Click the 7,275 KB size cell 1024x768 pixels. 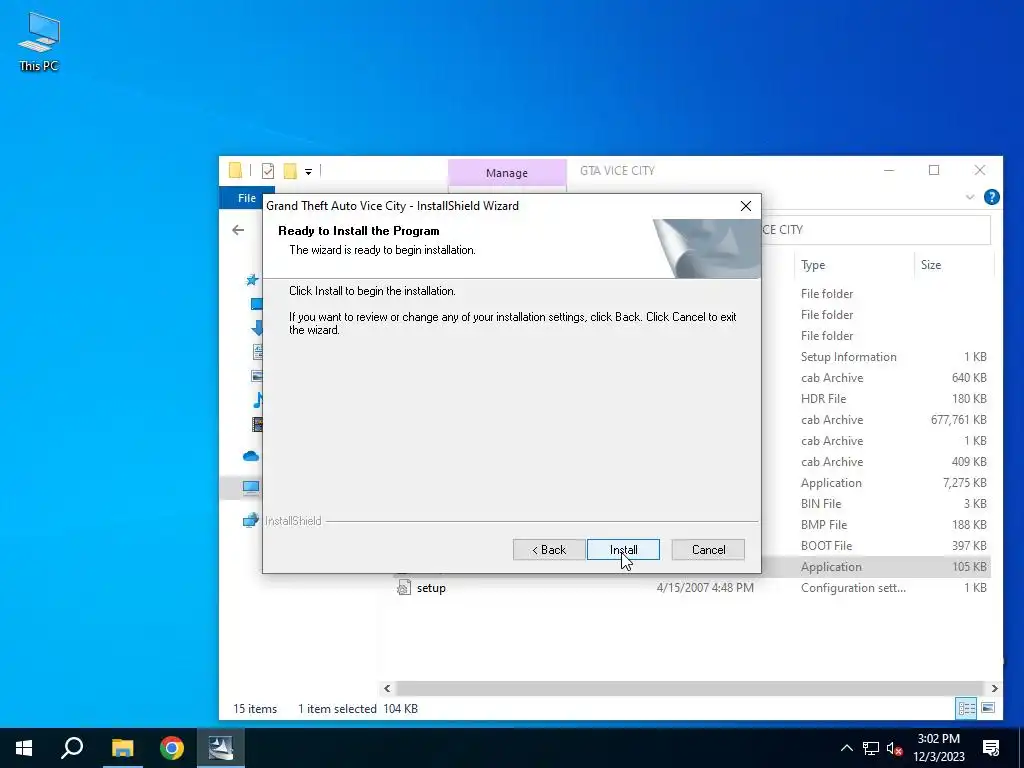point(964,483)
